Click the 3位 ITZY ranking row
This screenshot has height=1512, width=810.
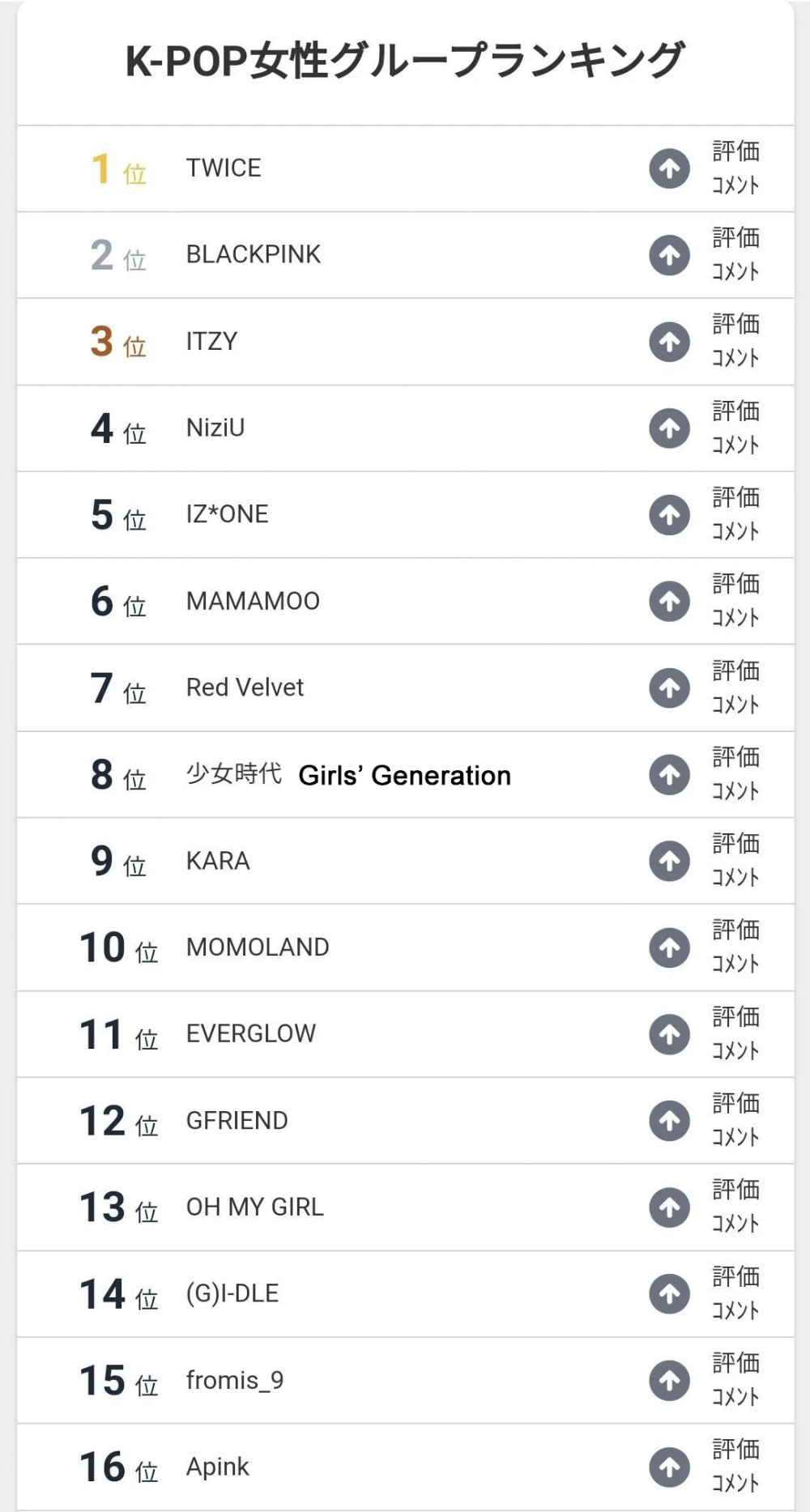click(x=405, y=342)
